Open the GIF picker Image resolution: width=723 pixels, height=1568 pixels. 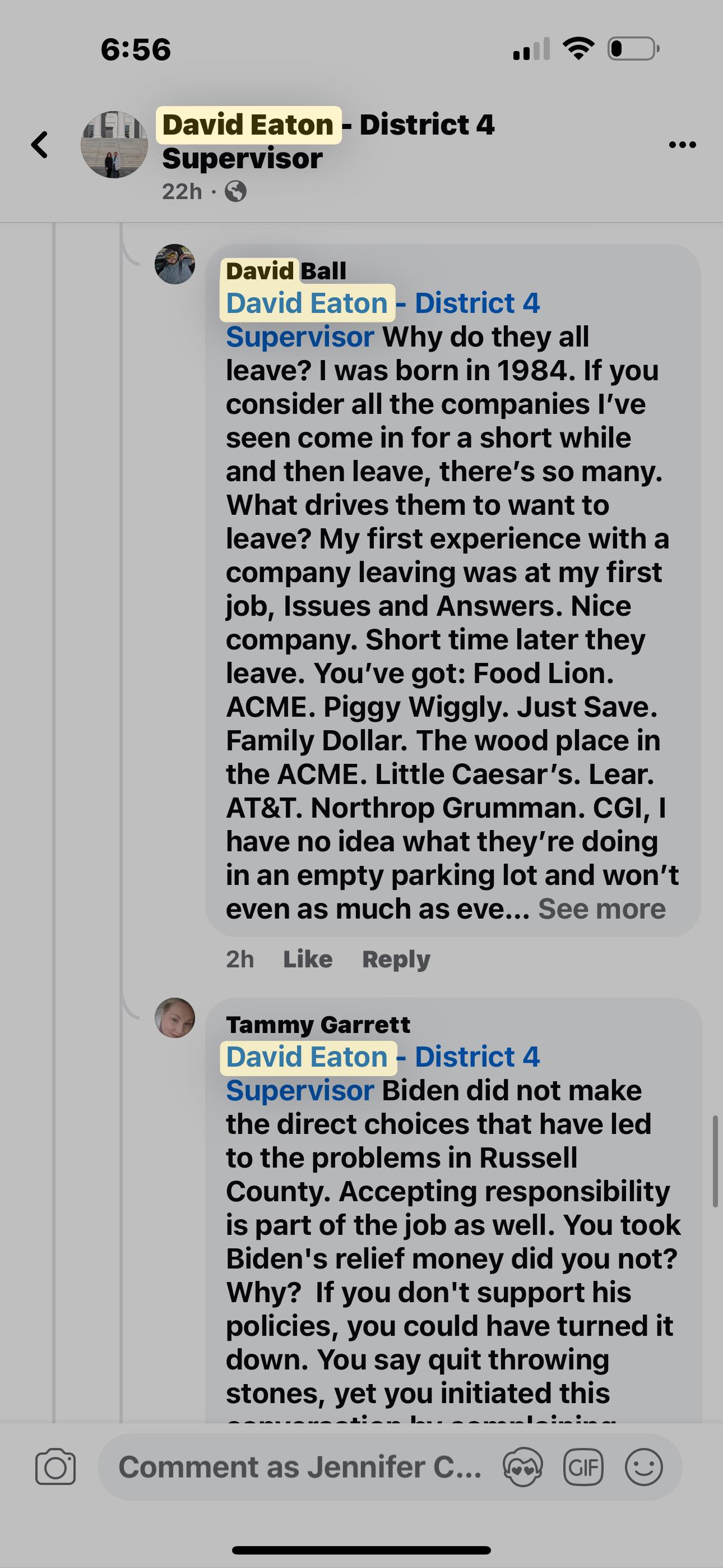pyautogui.click(x=583, y=1467)
